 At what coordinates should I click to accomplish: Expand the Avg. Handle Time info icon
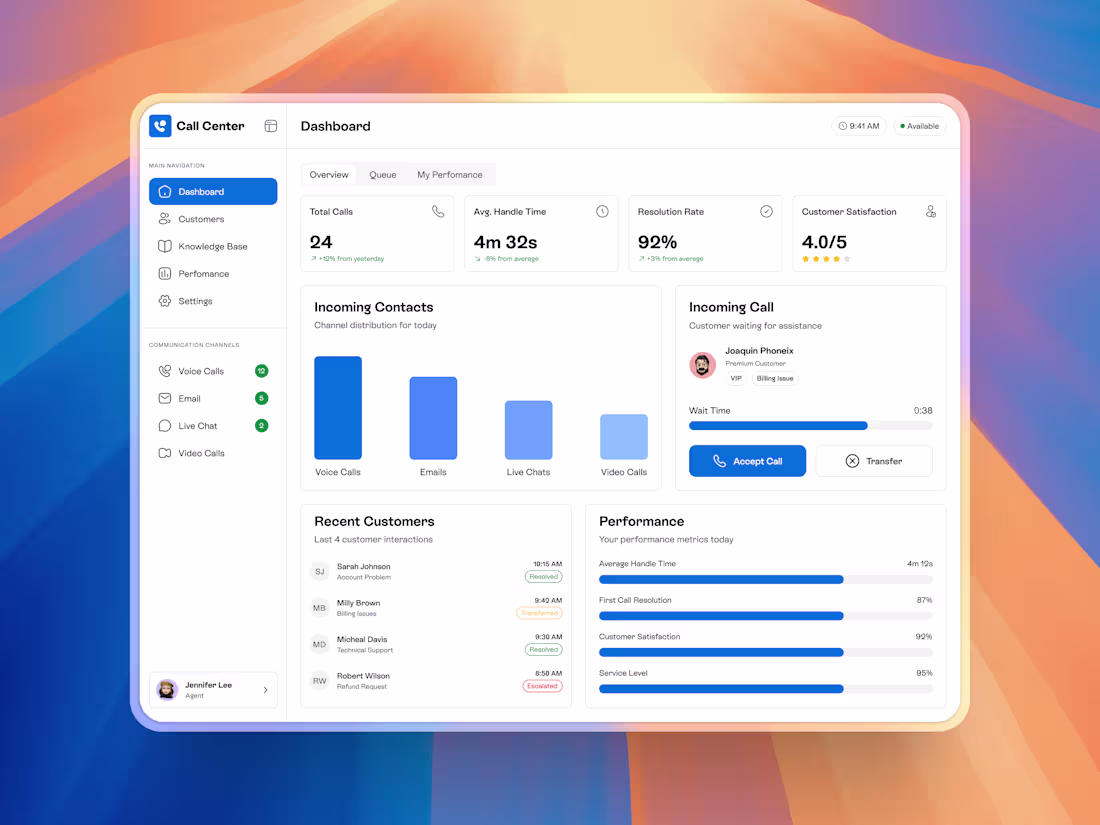pyautogui.click(x=601, y=211)
